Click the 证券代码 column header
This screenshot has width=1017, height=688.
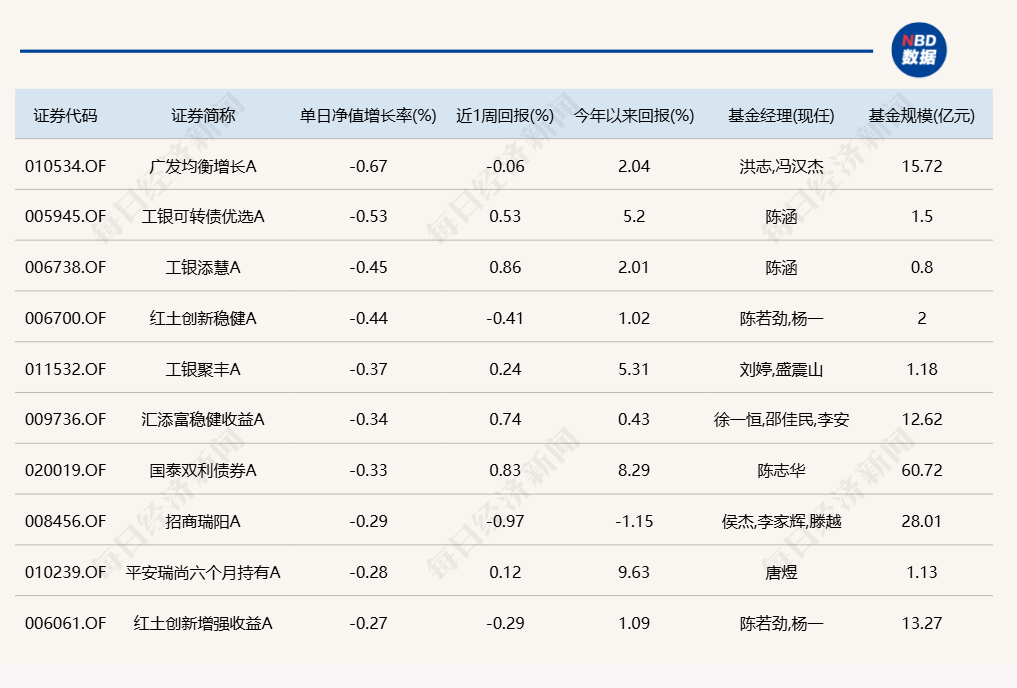click(65, 115)
